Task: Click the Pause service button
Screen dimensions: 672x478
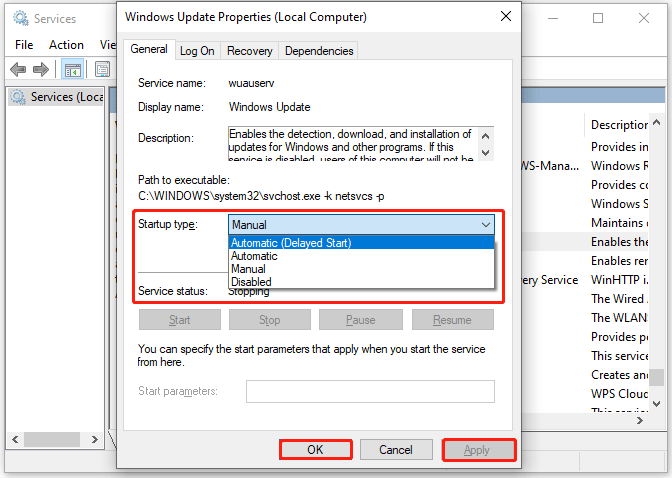Action: click(x=360, y=320)
